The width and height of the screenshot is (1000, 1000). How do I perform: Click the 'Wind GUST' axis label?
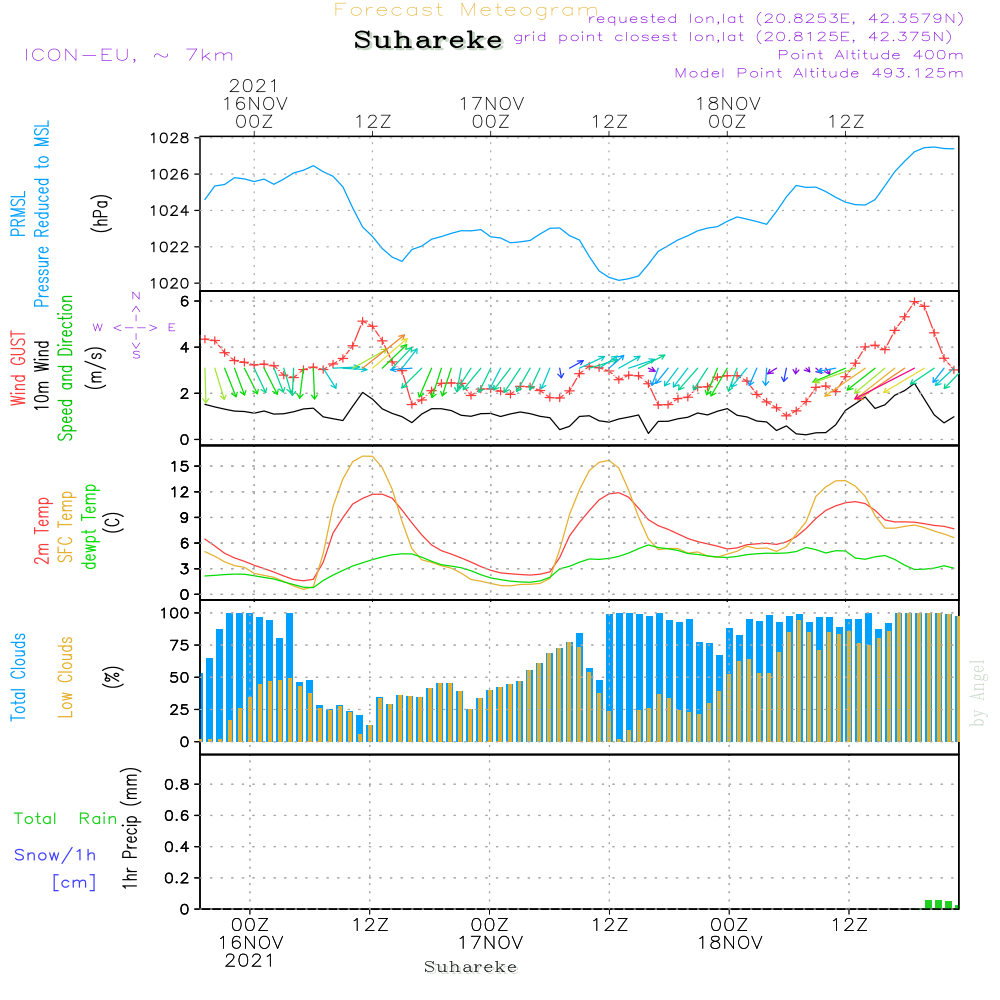(18, 368)
